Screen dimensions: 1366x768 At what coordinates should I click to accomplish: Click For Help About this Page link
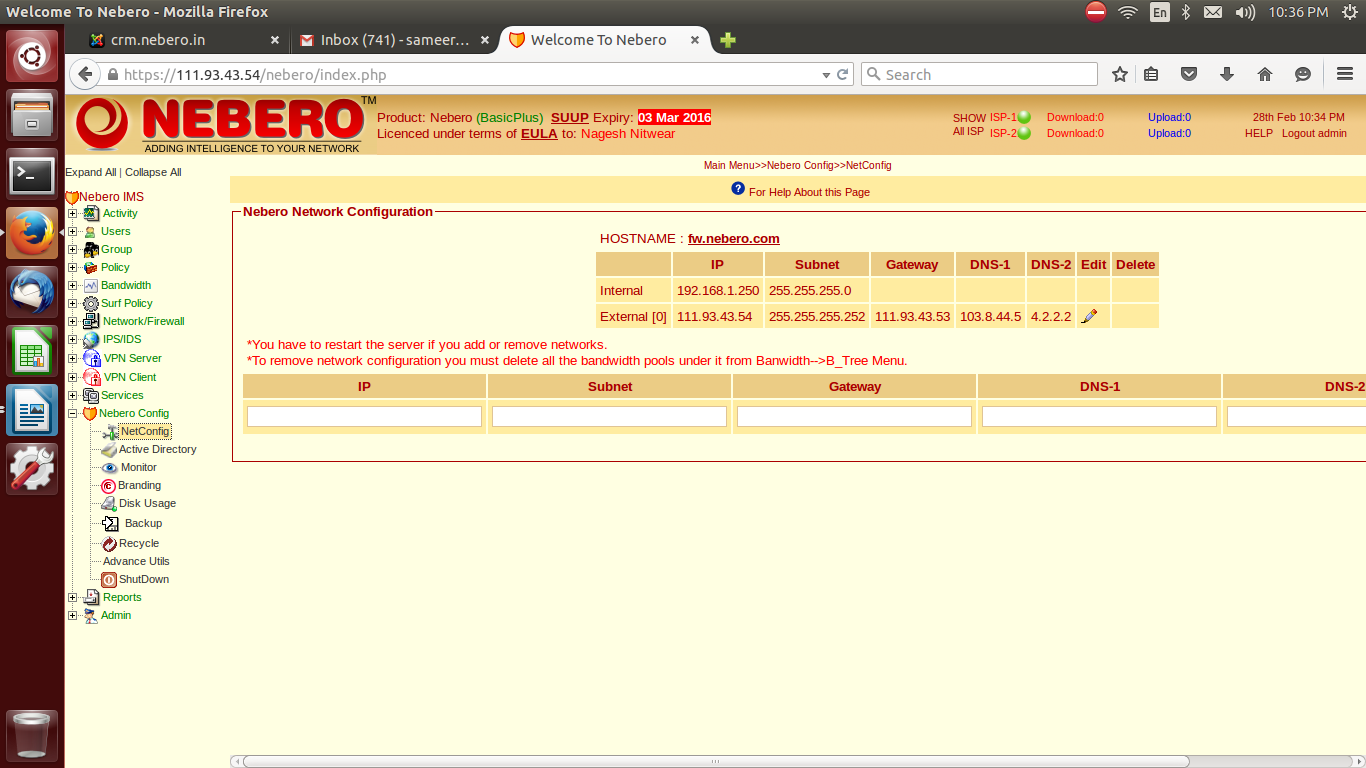[809, 192]
